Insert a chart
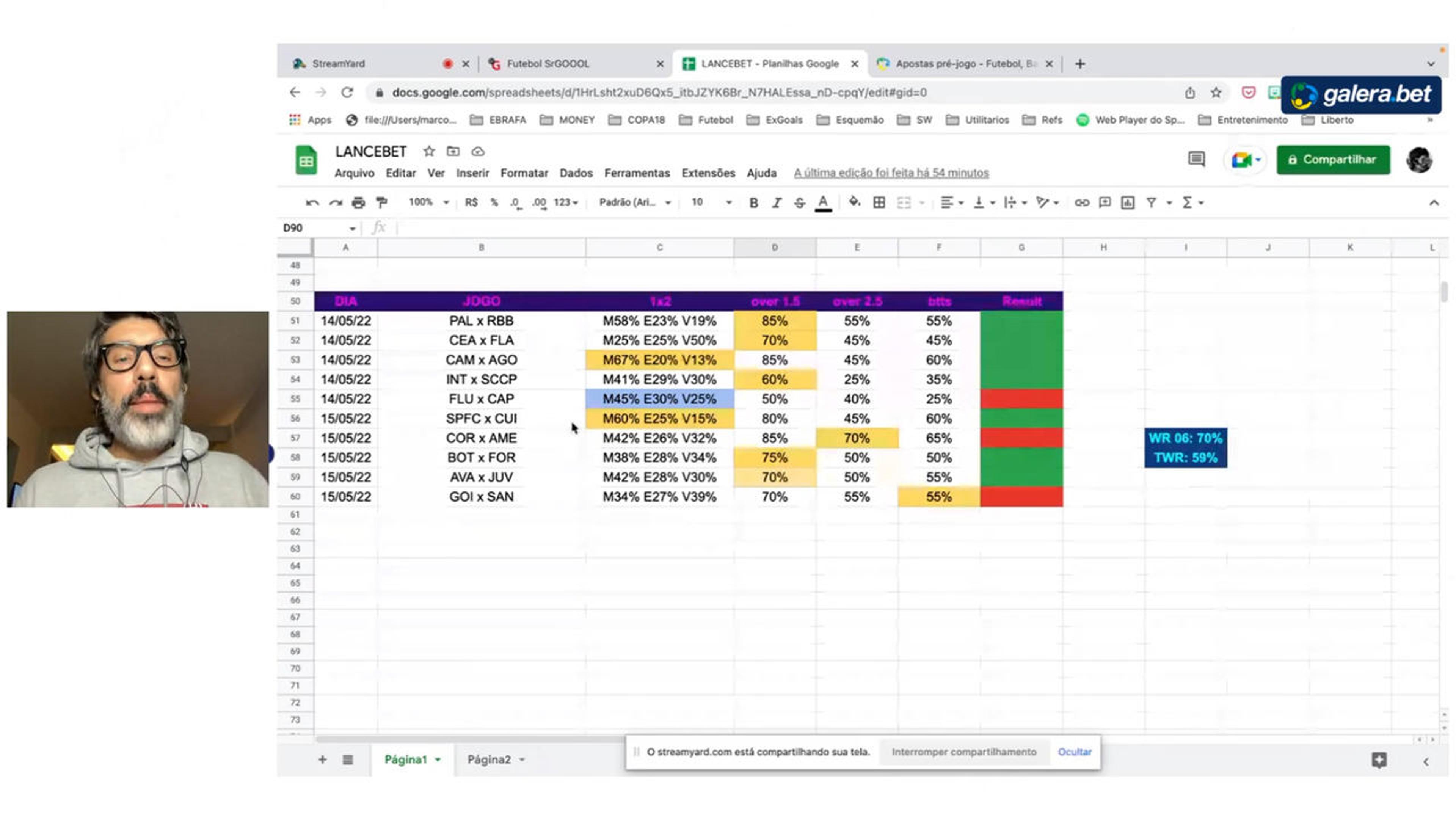 coord(1128,202)
